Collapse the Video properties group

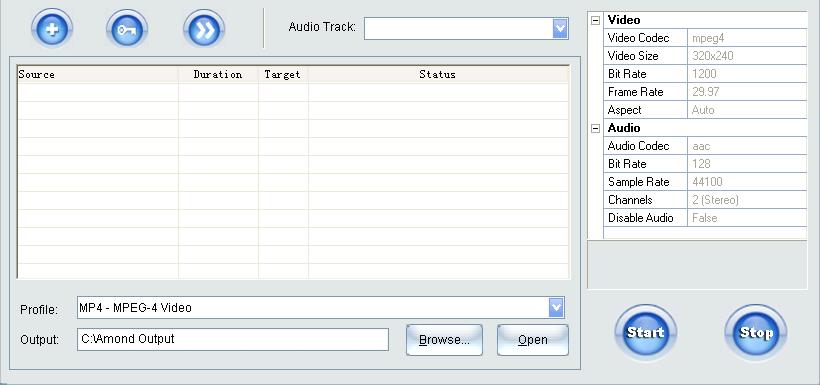[x=595, y=20]
